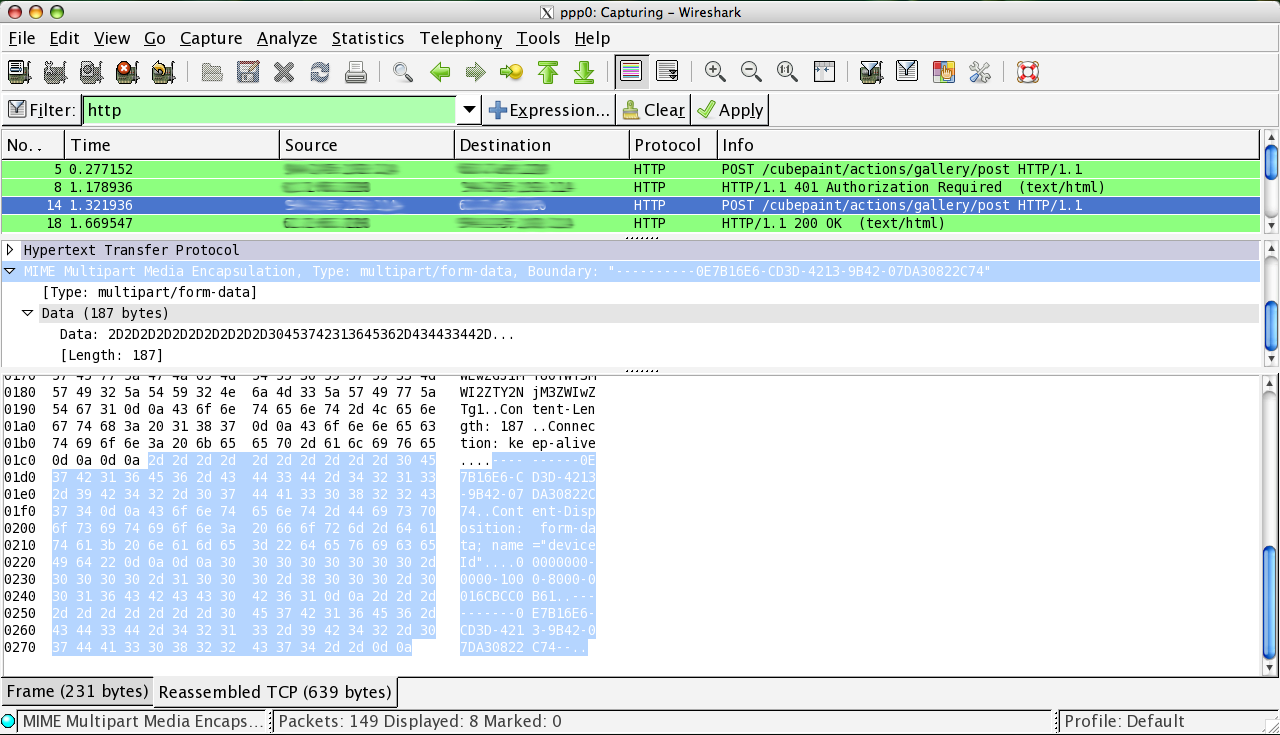Click the Filter: button
Image resolution: width=1280 pixels, height=735 pixels.
pos(41,110)
